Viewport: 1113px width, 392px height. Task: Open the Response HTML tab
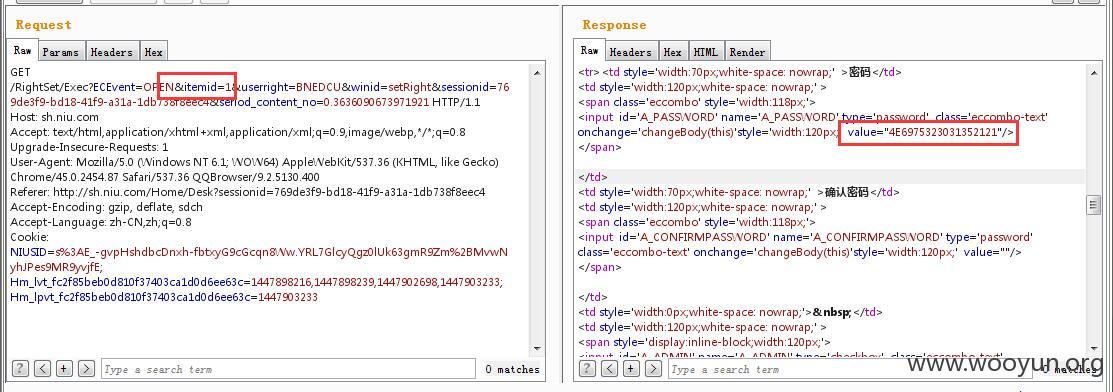(706, 52)
